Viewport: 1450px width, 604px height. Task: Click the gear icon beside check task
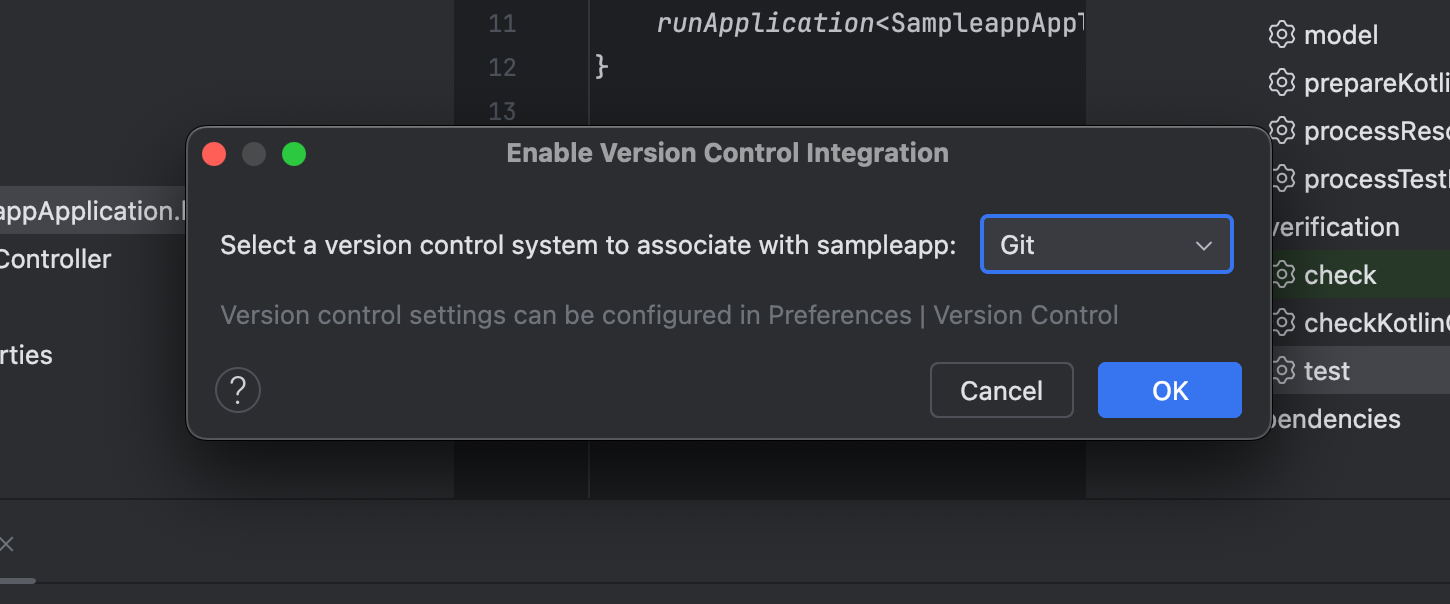[1281, 275]
